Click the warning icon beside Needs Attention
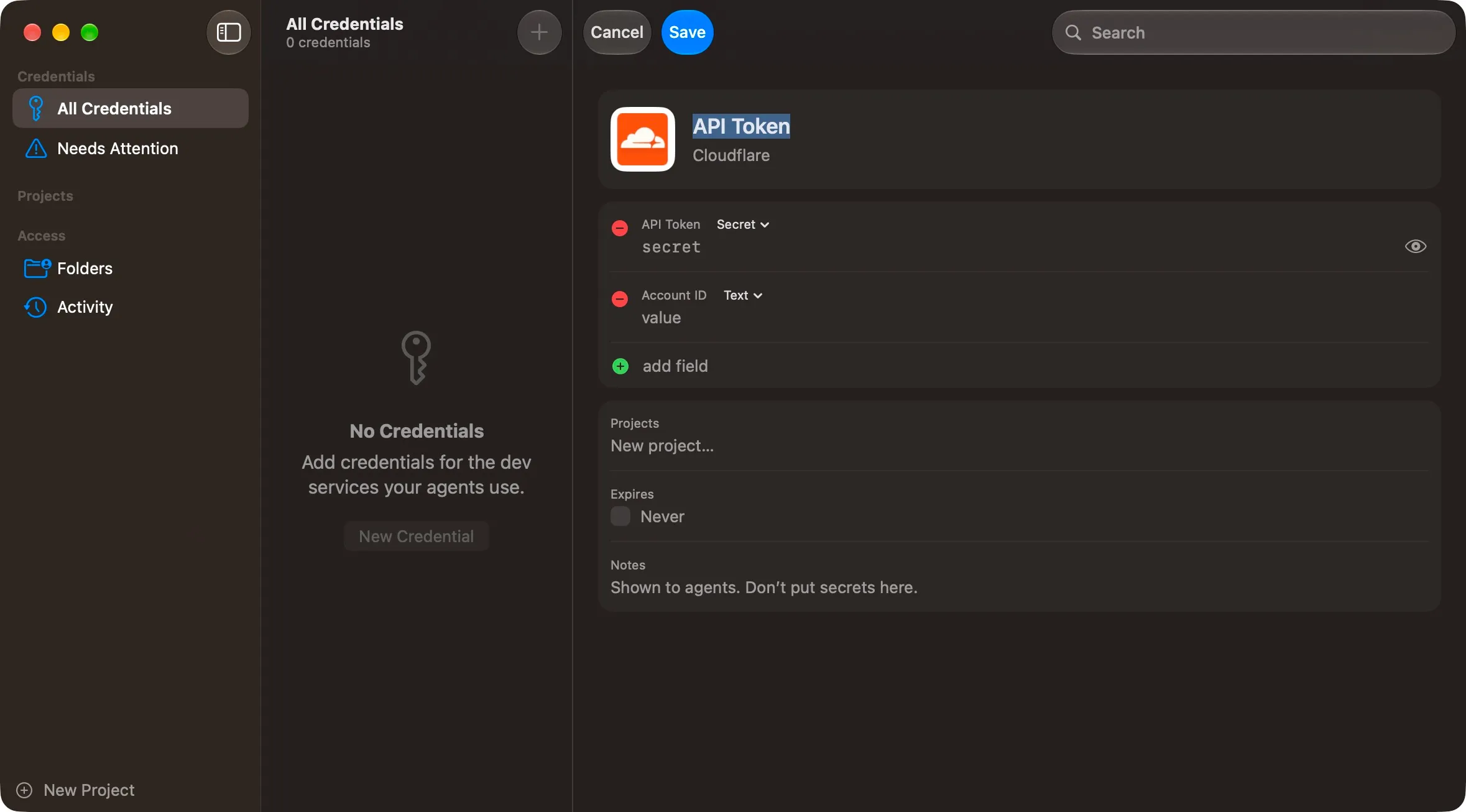 [36, 149]
